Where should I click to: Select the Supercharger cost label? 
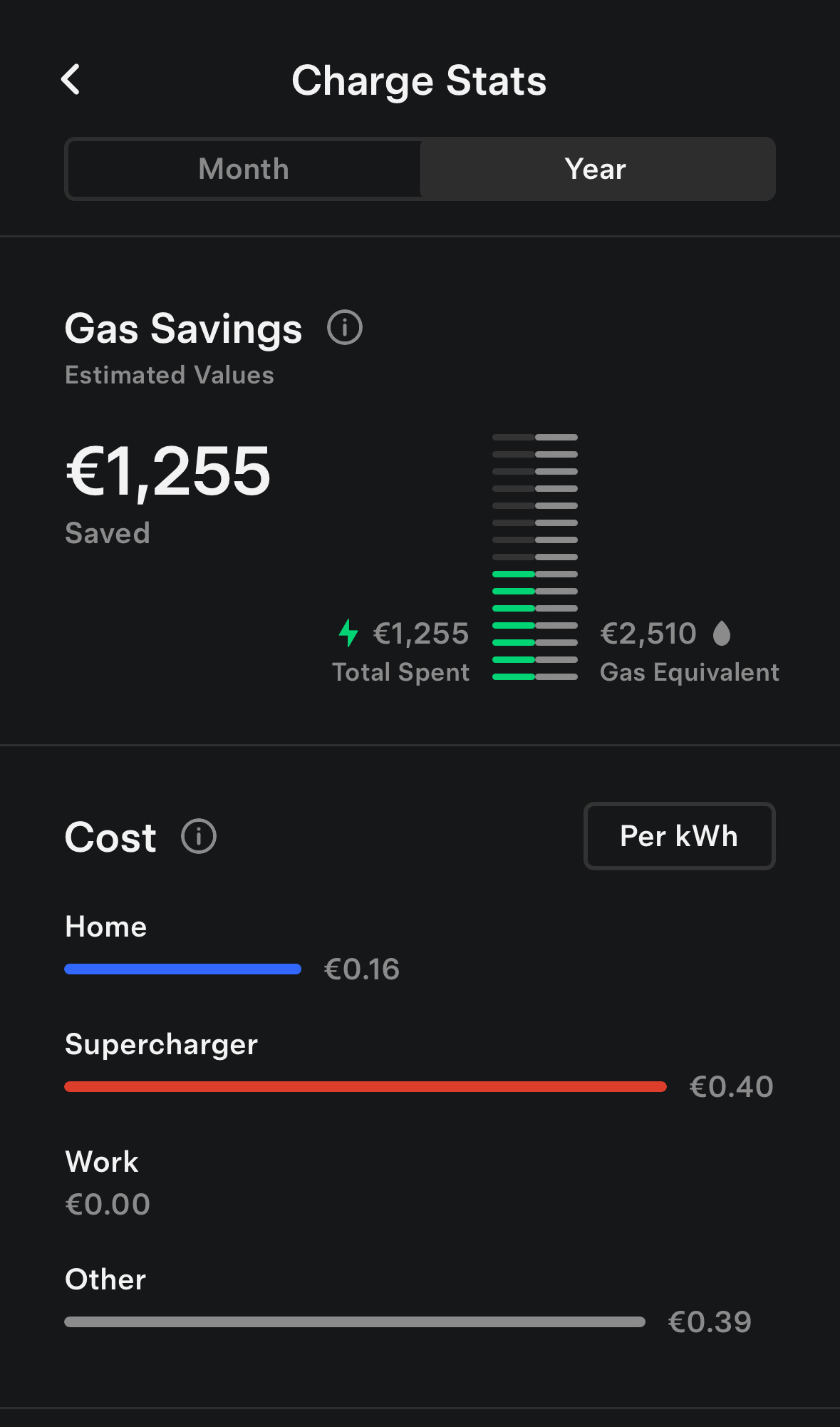pos(161,1044)
